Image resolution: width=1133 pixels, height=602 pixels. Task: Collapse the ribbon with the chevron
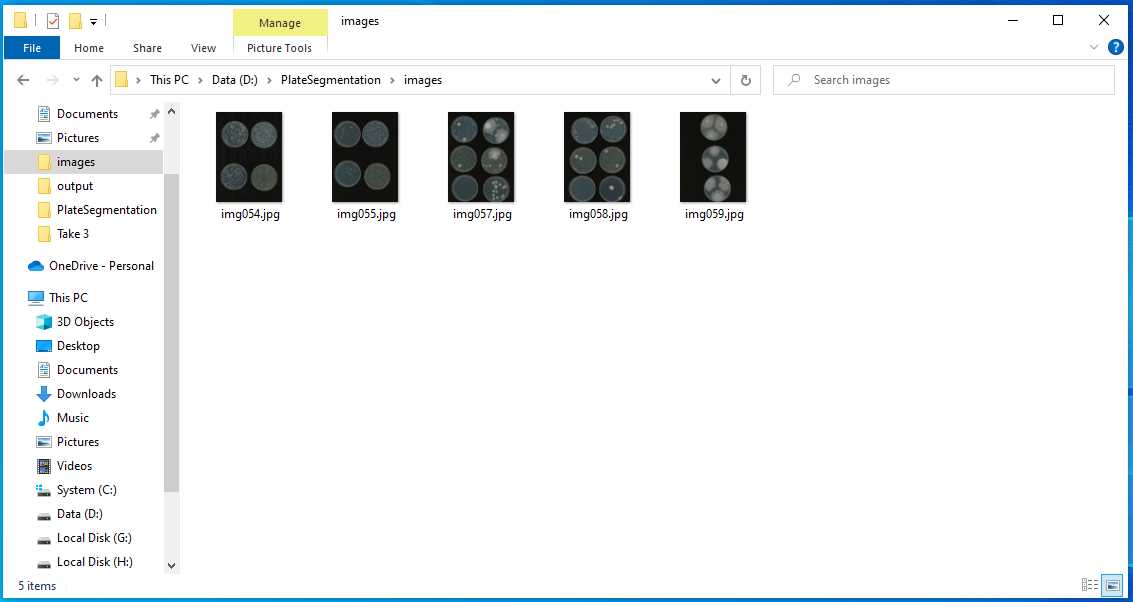click(1093, 48)
